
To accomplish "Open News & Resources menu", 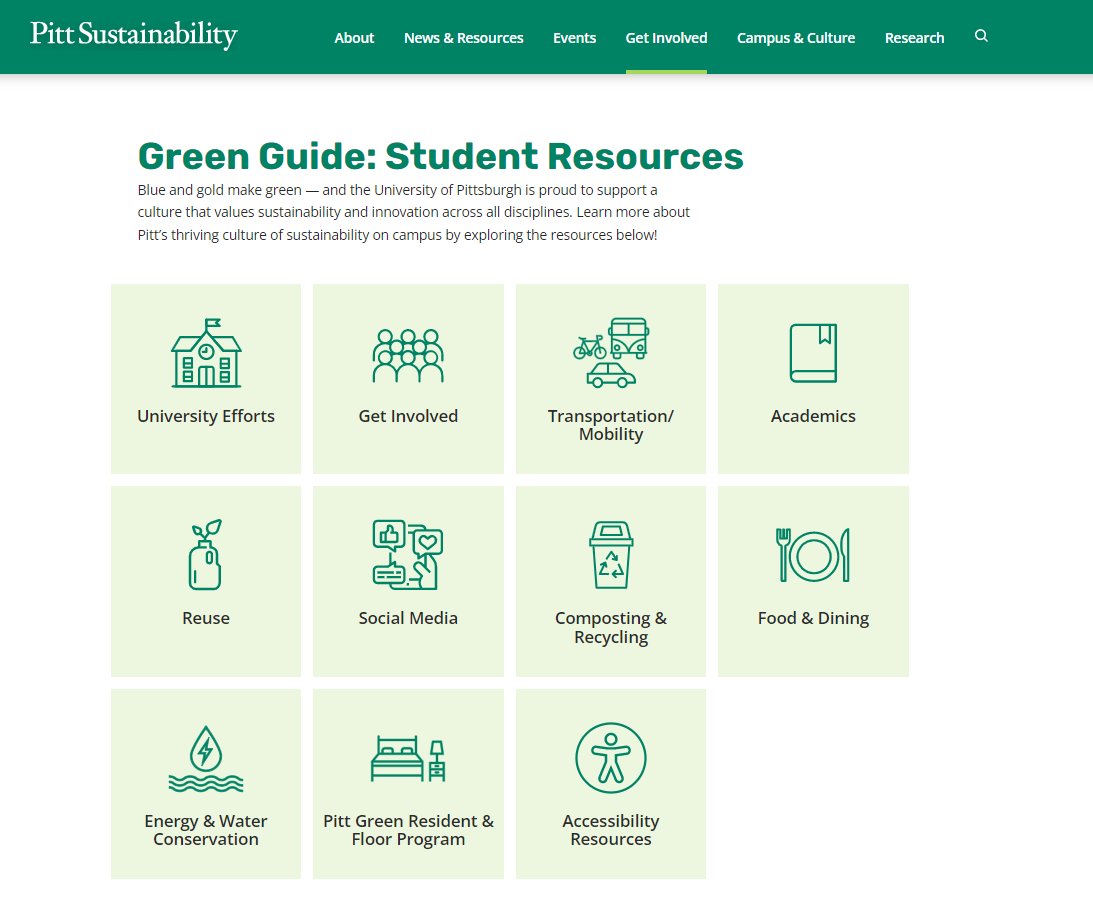I will pos(464,38).
